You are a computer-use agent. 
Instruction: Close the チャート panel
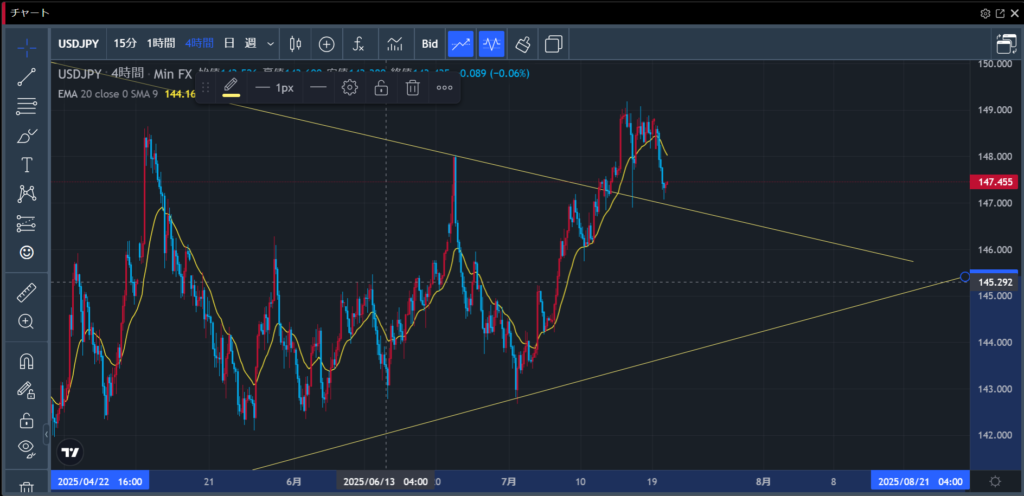(1014, 13)
